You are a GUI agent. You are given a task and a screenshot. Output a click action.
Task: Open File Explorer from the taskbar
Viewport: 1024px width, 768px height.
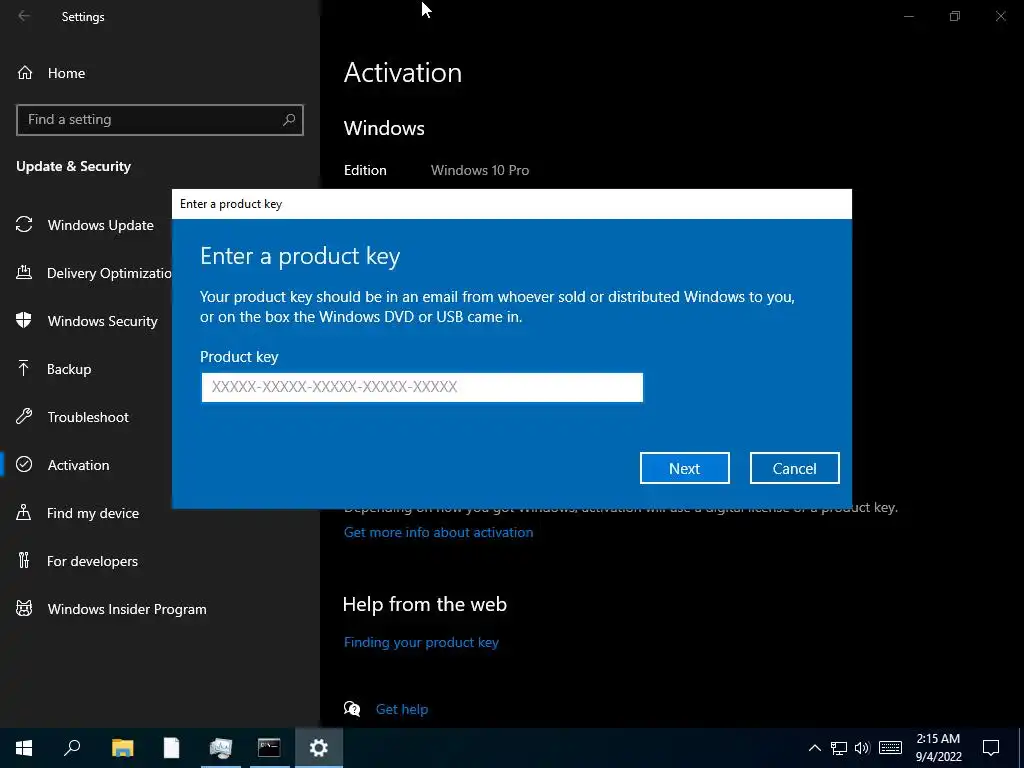tap(122, 748)
